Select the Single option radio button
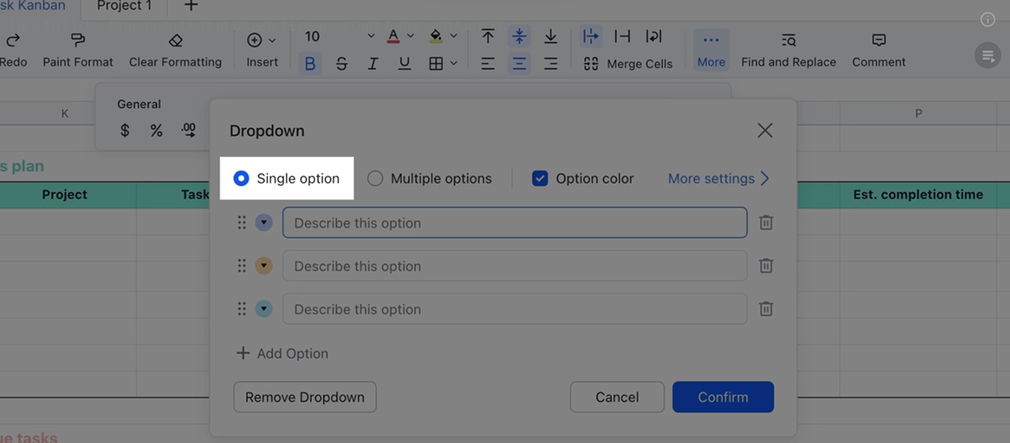1010x443 pixels. [x=241, y=179]
